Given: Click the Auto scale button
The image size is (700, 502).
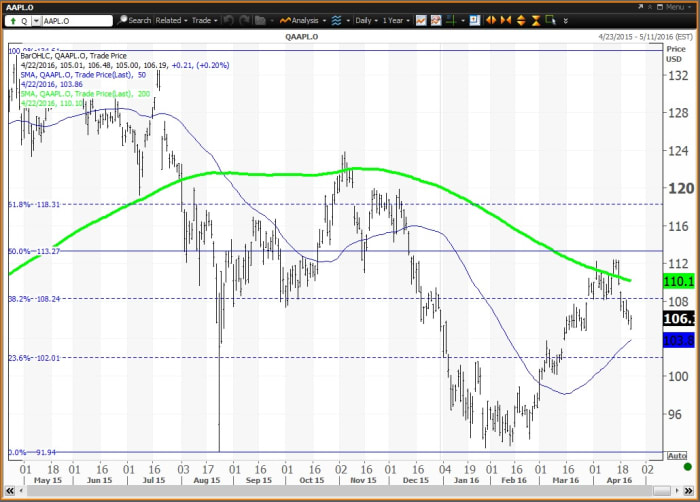Looking at the screenshot, I should [x=676, y=456].
